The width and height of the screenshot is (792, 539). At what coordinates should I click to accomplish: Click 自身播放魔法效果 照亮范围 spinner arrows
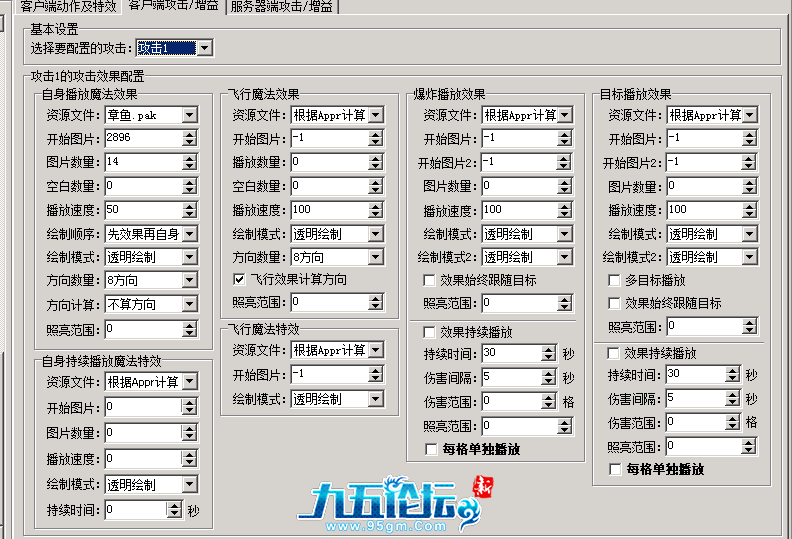coord(189,329)
